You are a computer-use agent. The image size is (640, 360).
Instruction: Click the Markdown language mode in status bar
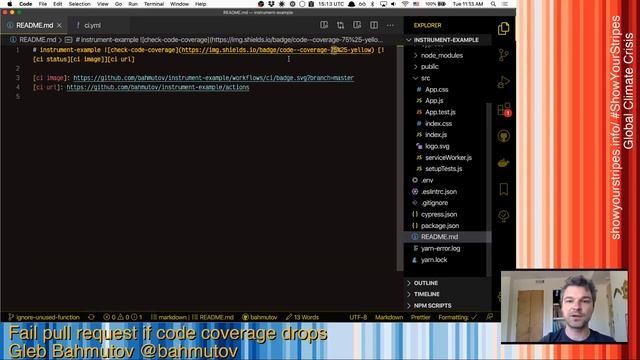389,317
